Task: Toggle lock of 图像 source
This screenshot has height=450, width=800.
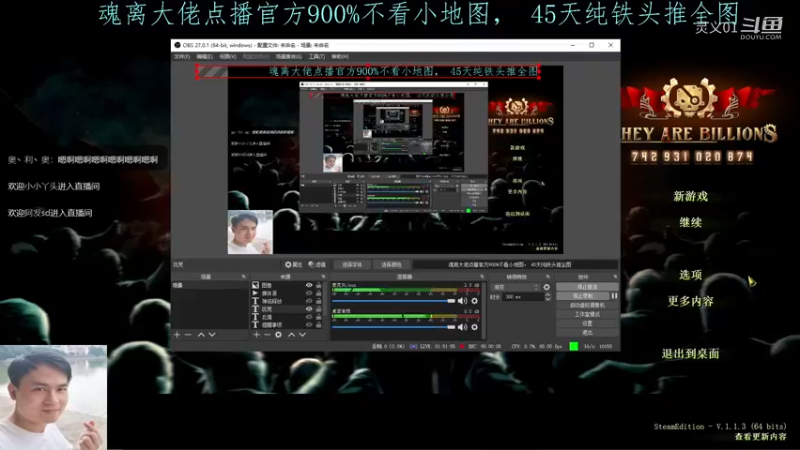Action: click(319, 285)
